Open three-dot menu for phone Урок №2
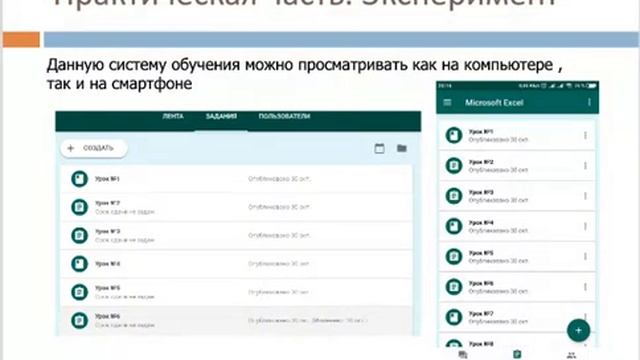The image size is (640, 360). (585, 166)
